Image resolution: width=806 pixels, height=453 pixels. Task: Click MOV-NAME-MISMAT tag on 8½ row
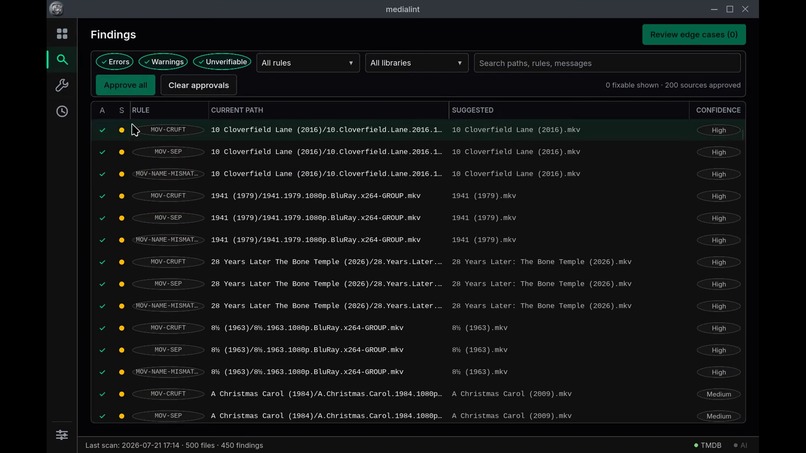[168, 372]
